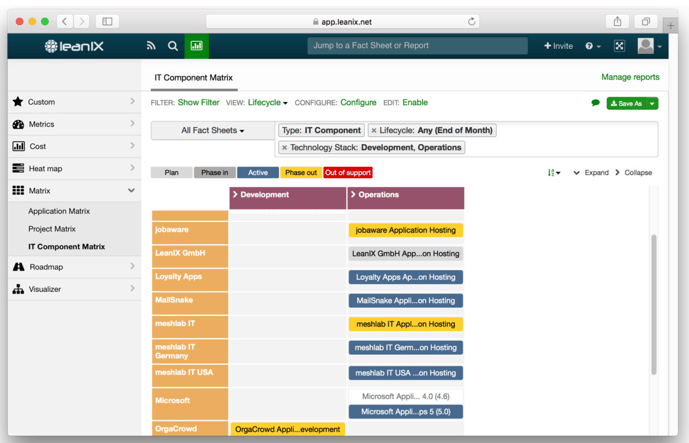Screen dimensions: 689x443
Task: Remove the Lifecycle filter tag
Action: (374, 131)
